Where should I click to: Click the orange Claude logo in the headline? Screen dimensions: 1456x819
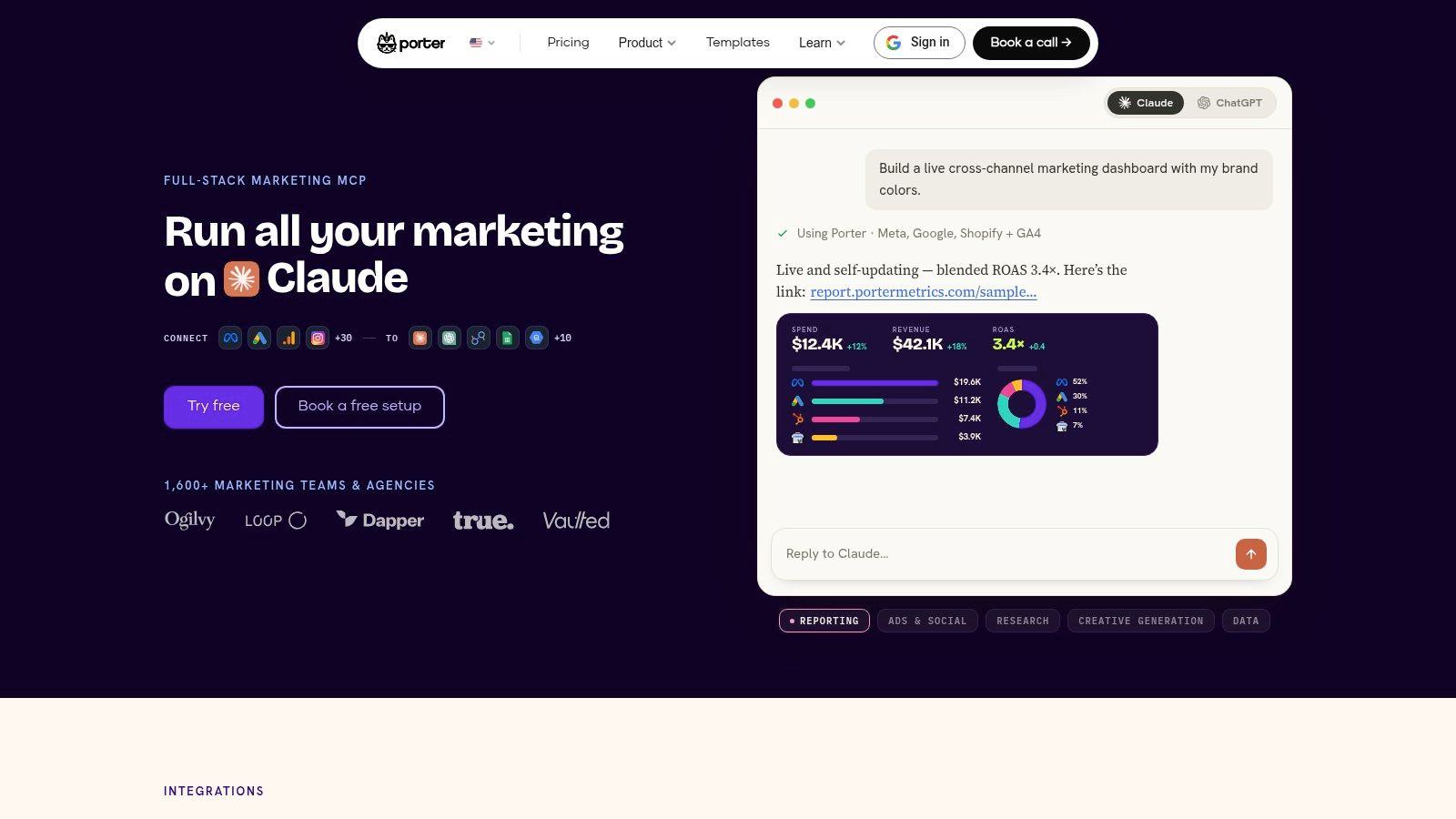tap(241, 279)
